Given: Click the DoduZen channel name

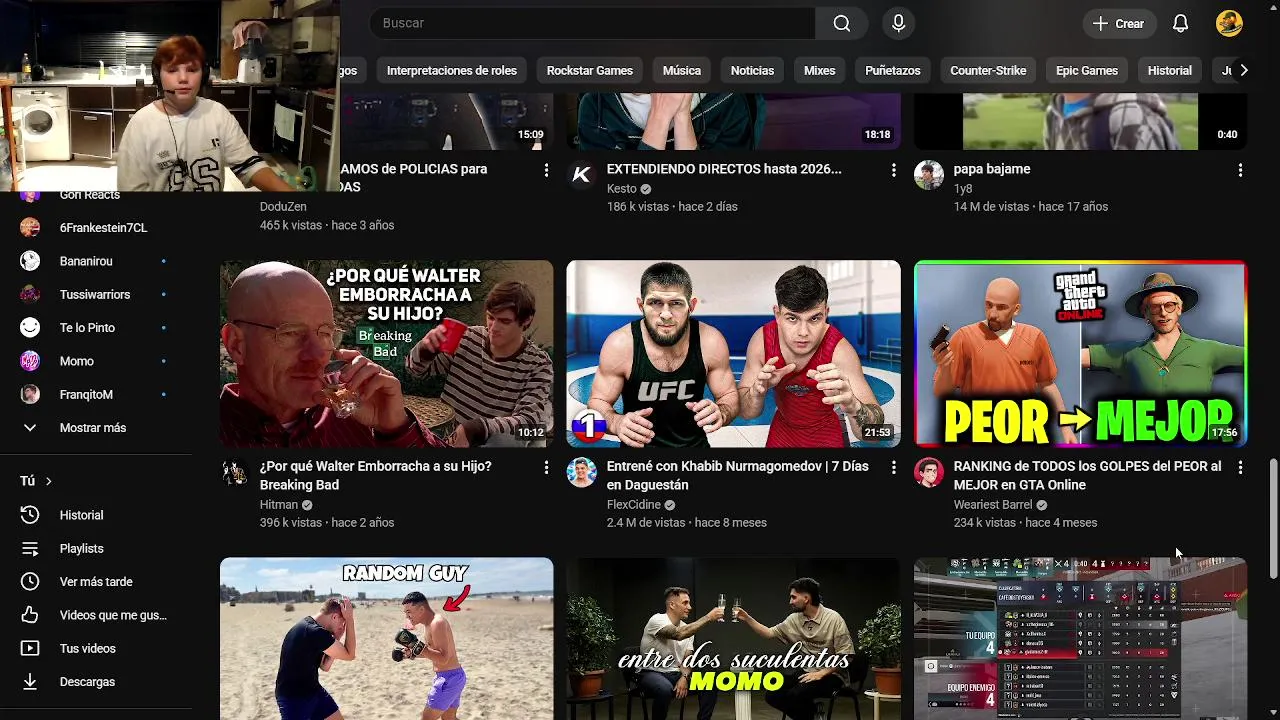Looking at the screenshot, I should click(x=283, y=207).
